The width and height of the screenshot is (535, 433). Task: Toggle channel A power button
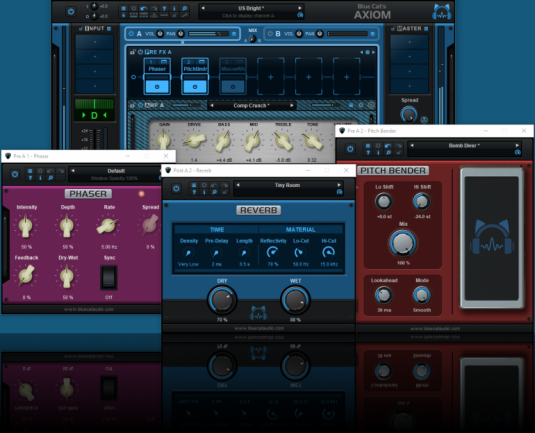coord(131,33)
